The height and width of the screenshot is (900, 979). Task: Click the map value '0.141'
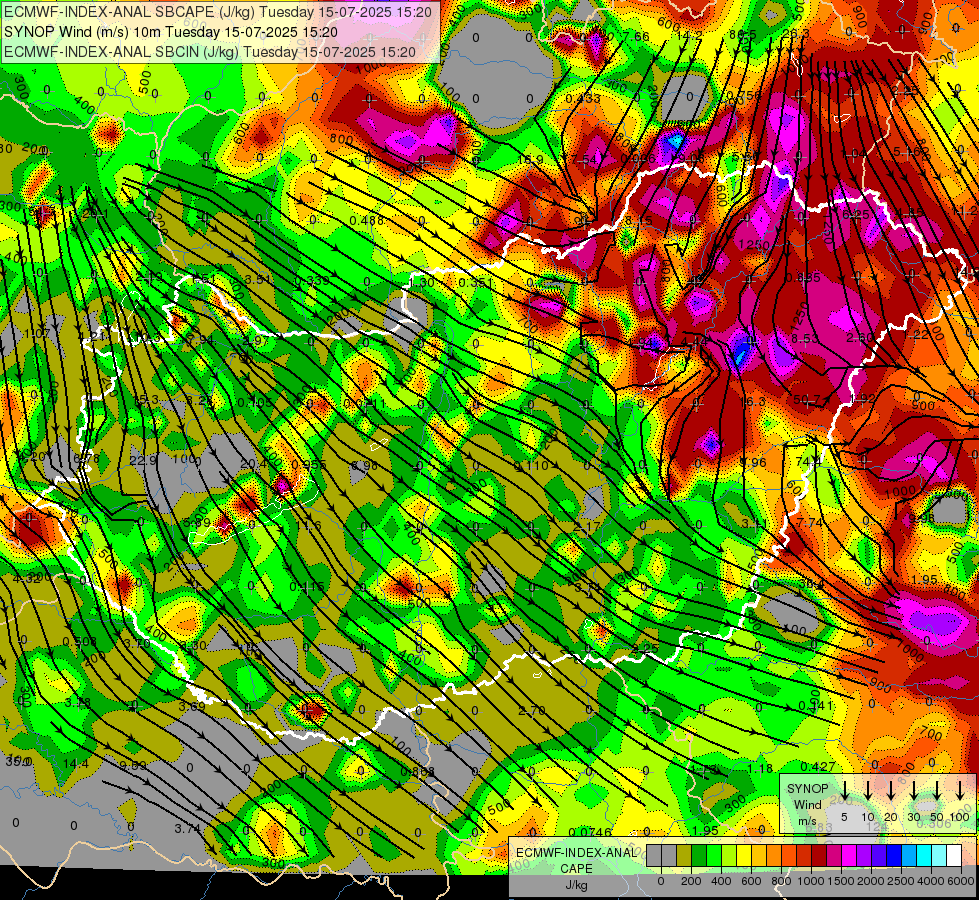(816, 706)
